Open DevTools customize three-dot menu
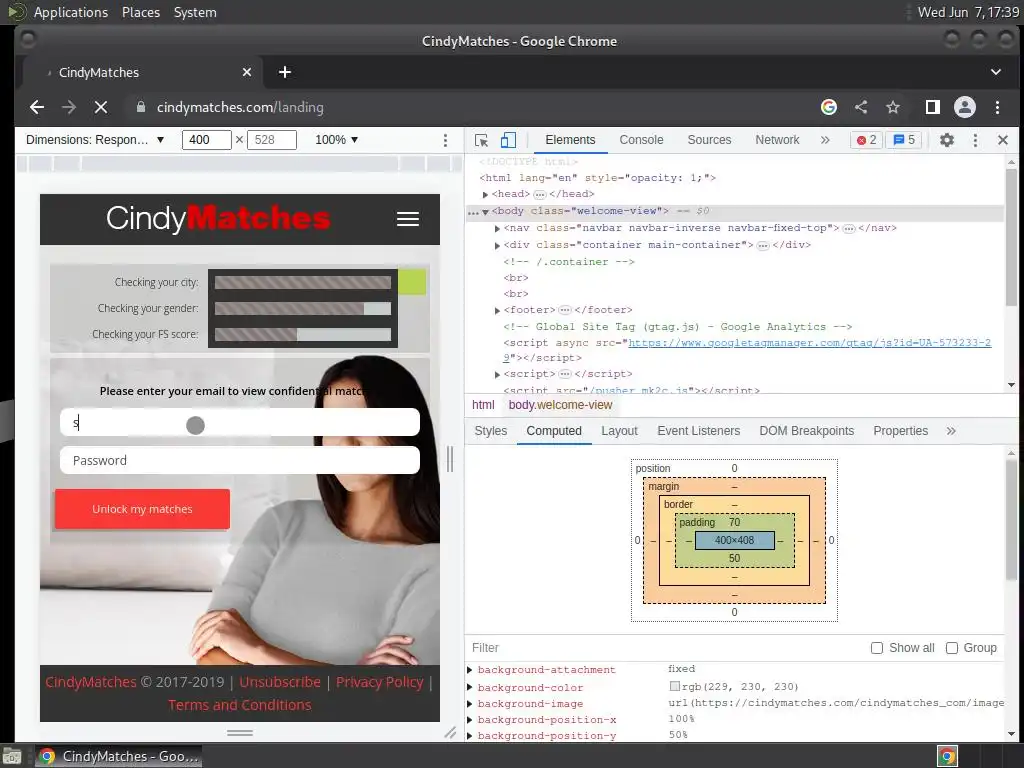This screenshot has height=768, width=1024. pos(975,140)
